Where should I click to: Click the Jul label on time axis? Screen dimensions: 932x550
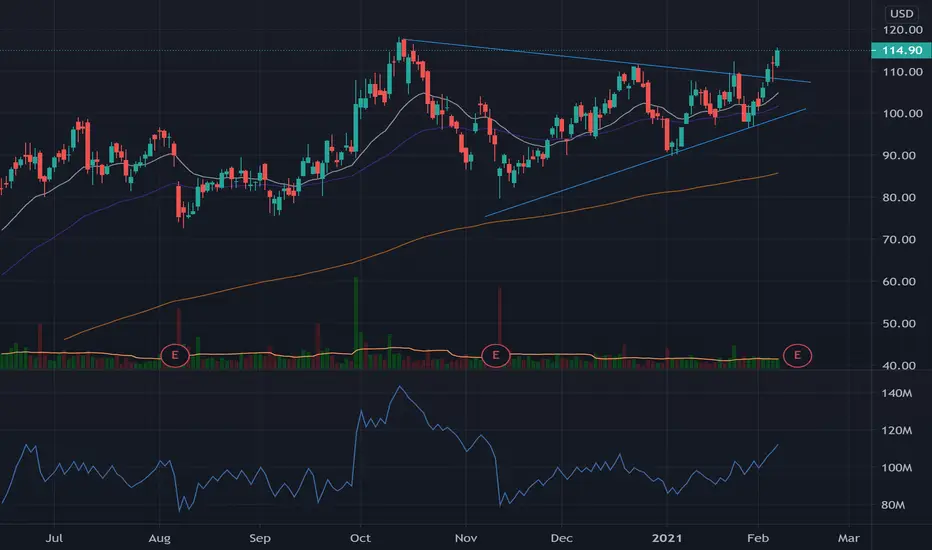(54, 538)
